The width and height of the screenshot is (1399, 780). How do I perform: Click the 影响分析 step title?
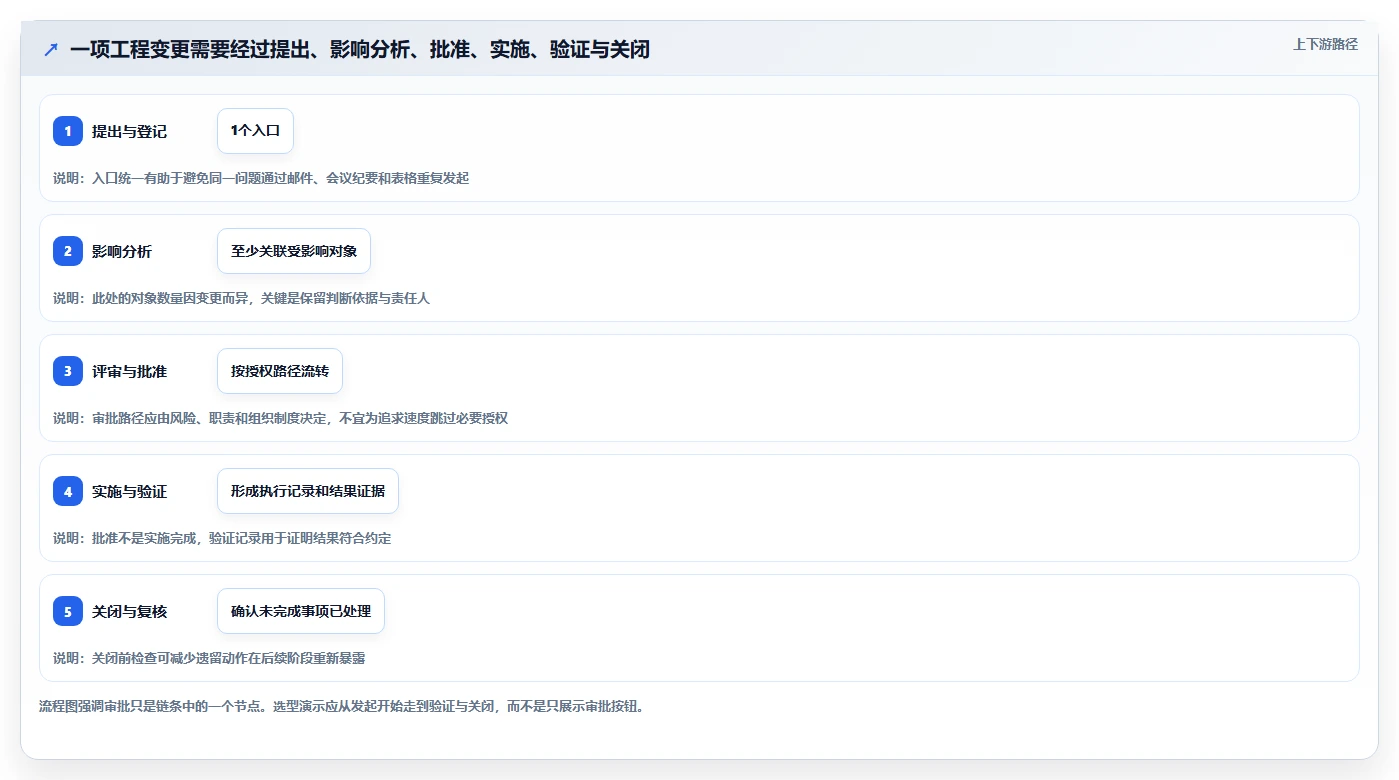pos(122,251)
